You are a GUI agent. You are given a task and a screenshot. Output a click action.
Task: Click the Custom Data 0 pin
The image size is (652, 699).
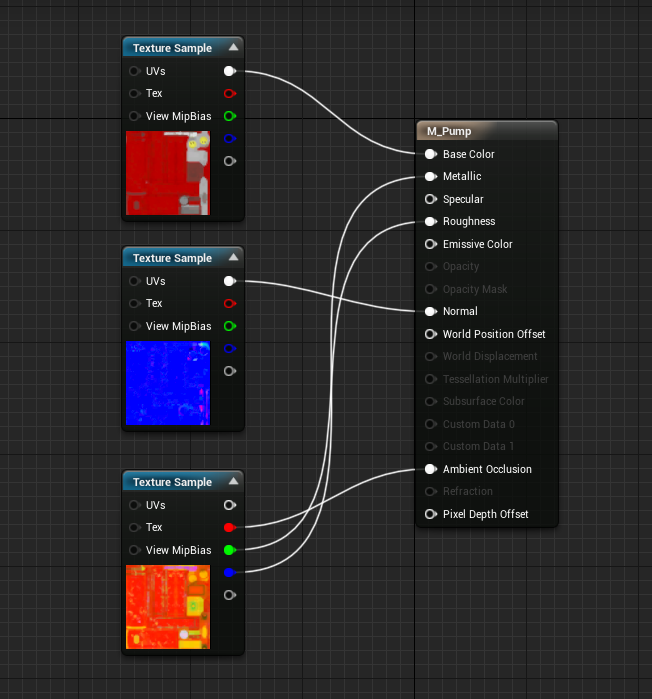(x=431, y=424)
